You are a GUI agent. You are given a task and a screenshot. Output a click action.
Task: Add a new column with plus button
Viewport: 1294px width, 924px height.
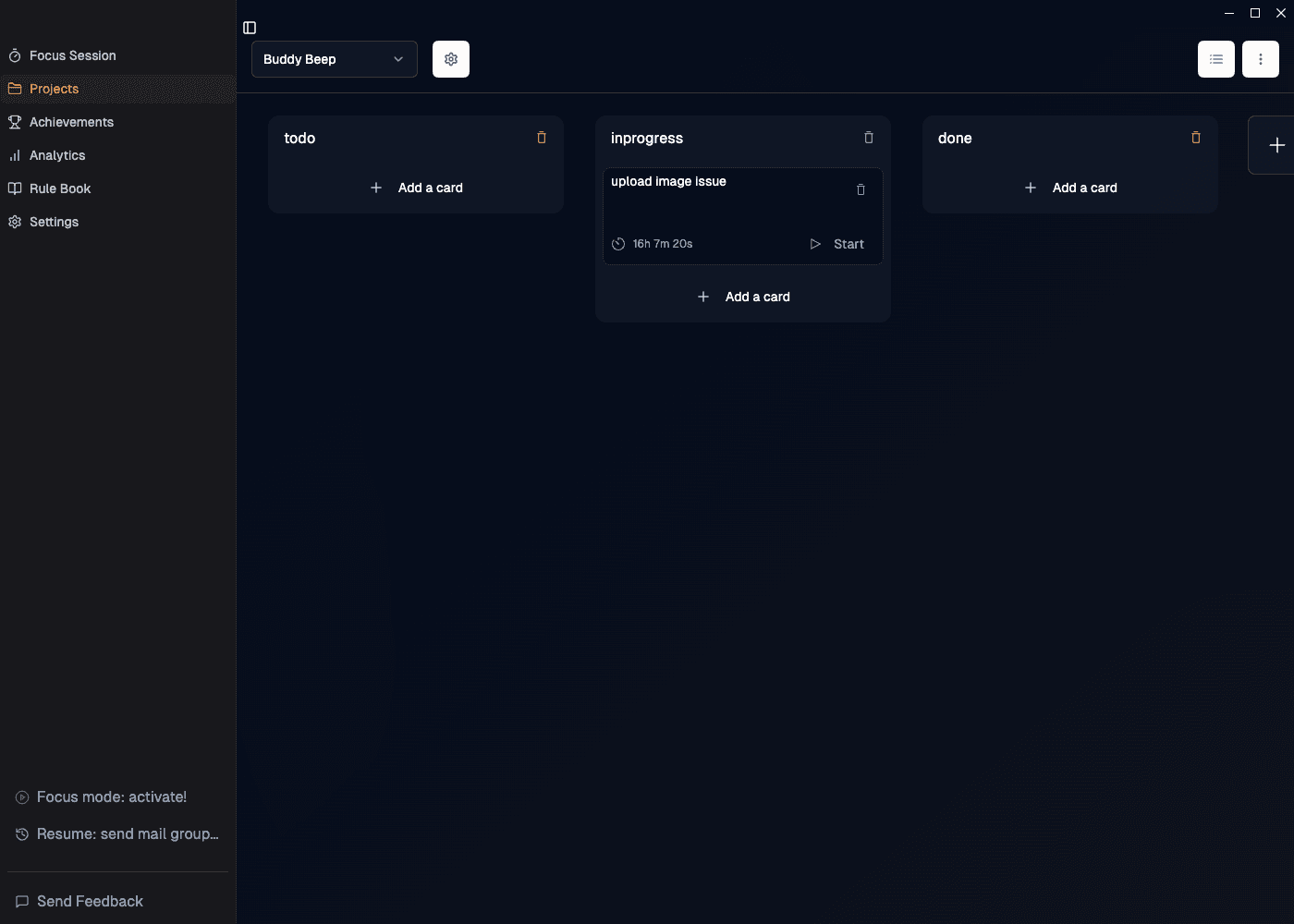point(1276,145)
